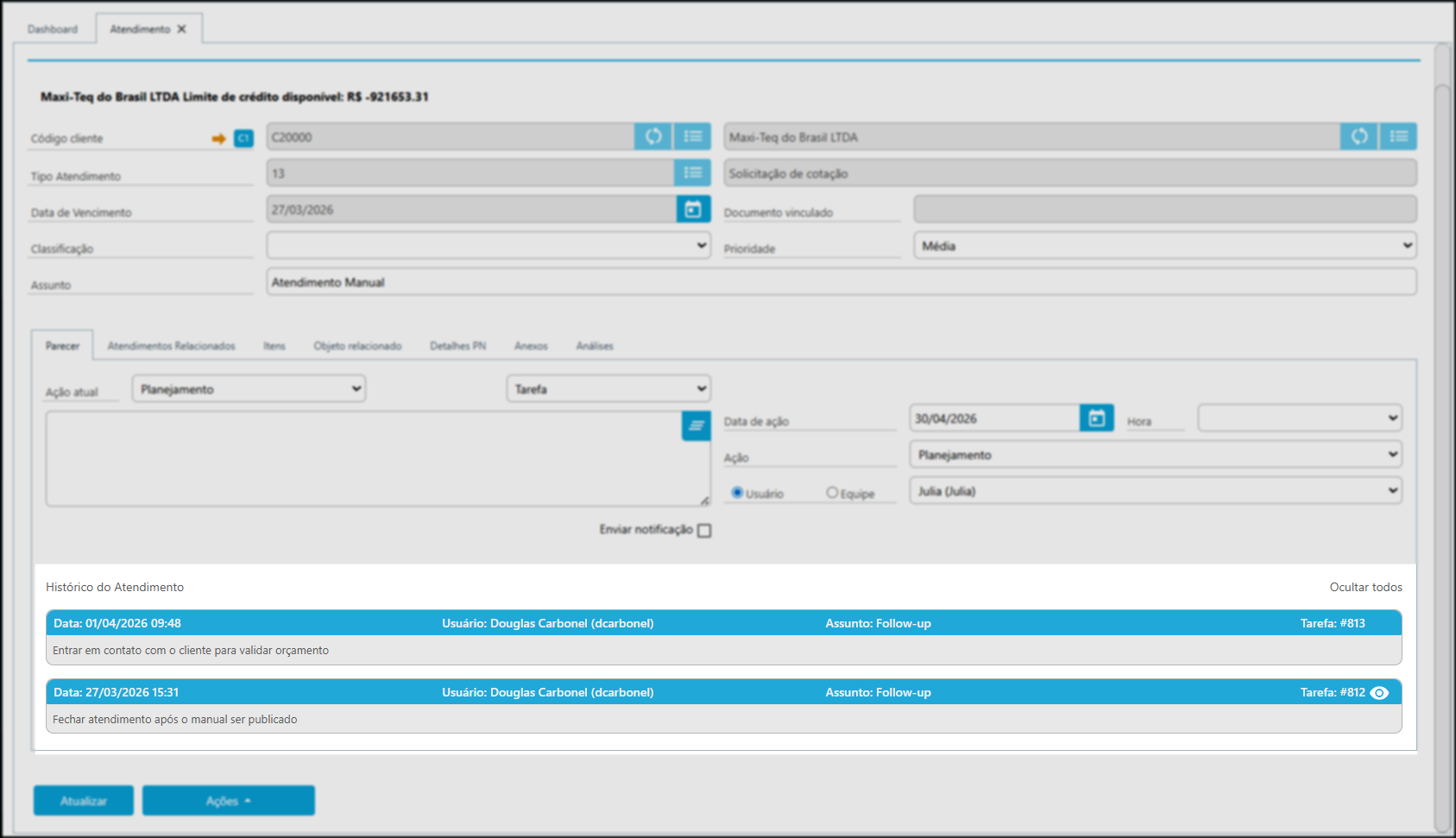Click the Assunto input field
Image resolution: width=1456 pixels, height=838 pixels.
[x=841, y=282]
